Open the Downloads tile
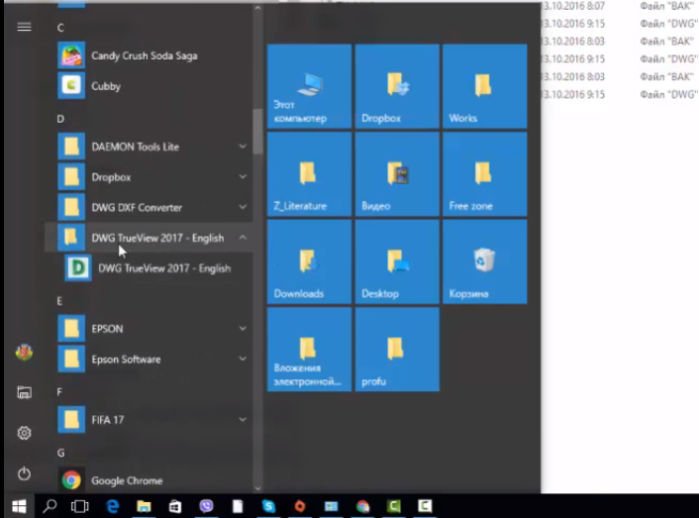This screenshot has height=518, width=699. click(309, 262)
